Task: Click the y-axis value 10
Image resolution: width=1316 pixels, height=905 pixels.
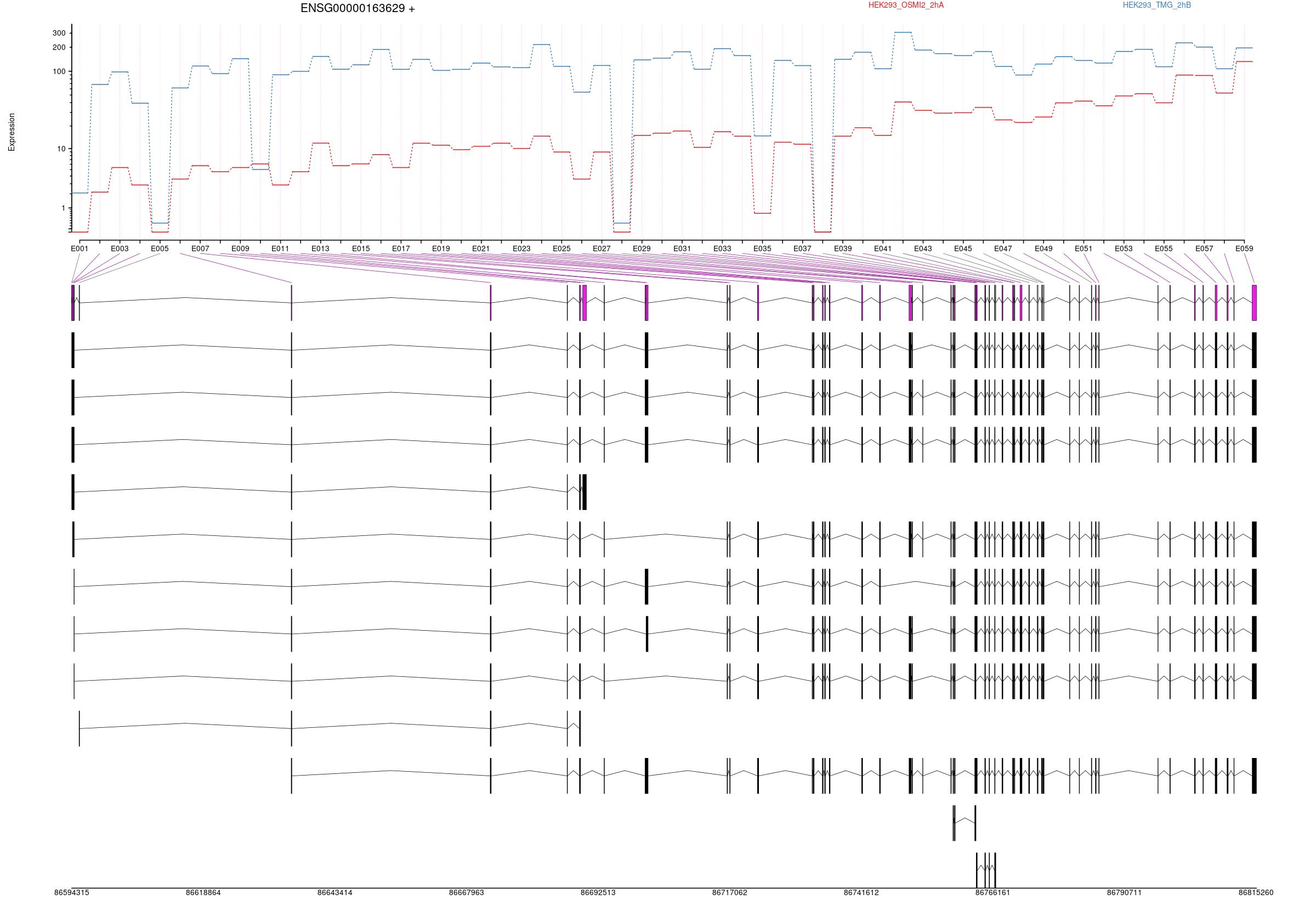Action: [x=61, y=149]
